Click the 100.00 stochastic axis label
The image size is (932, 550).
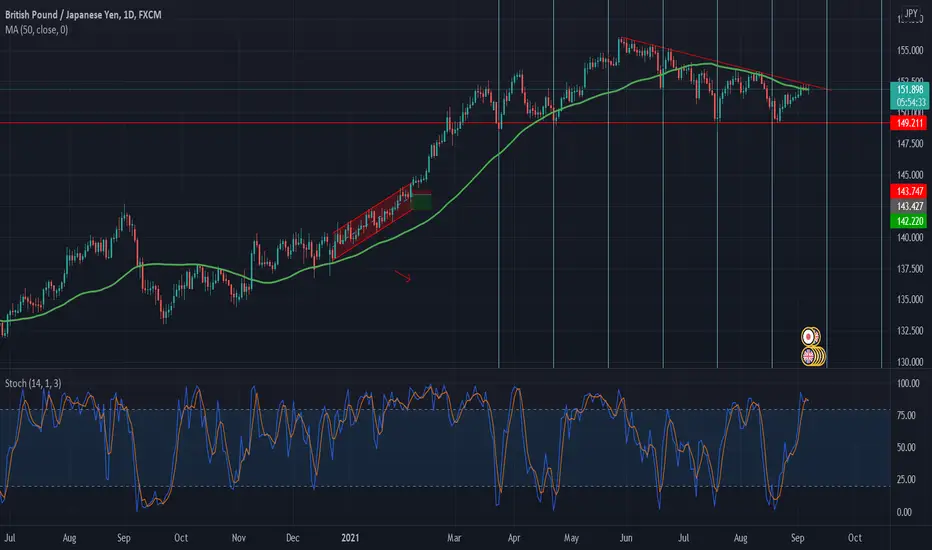908,384
